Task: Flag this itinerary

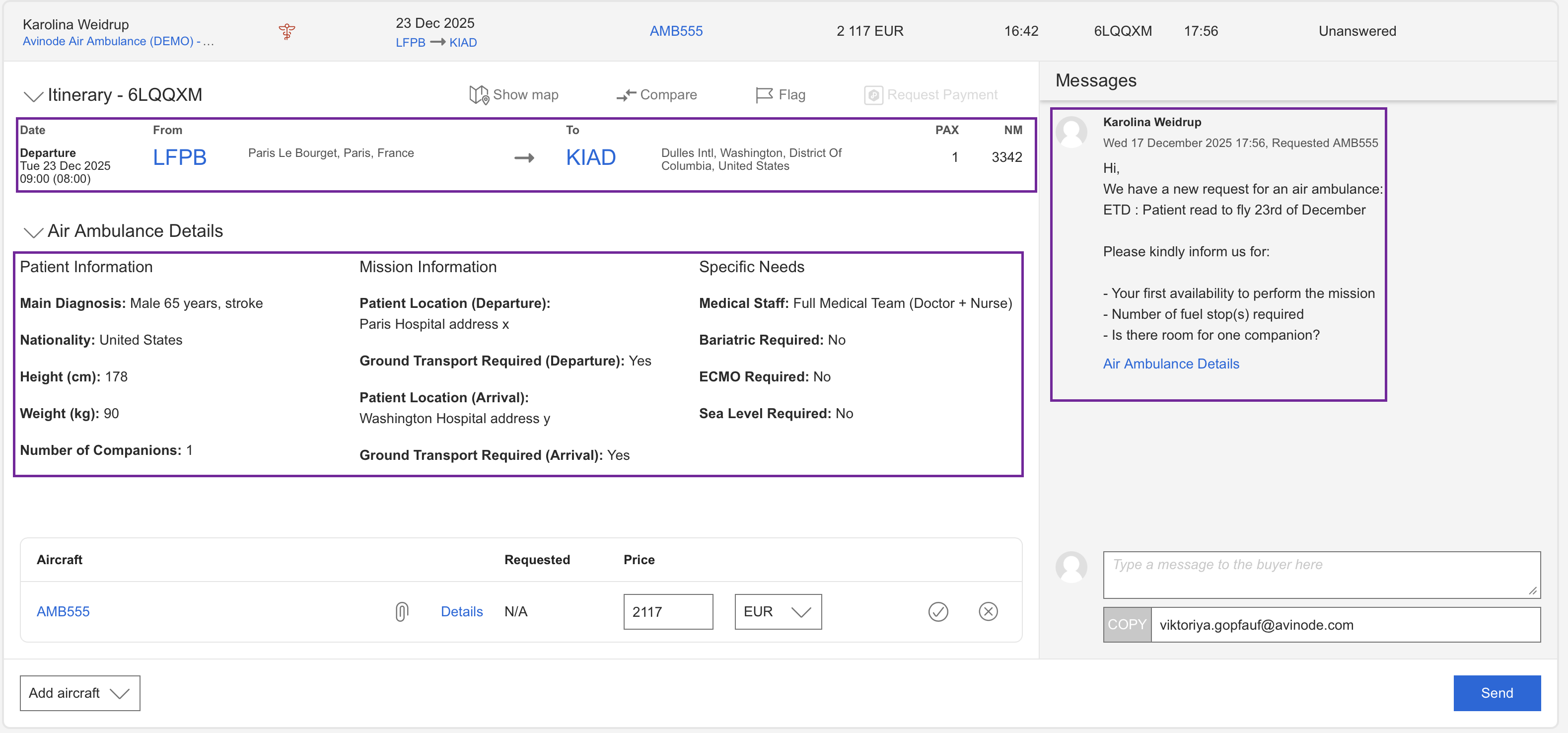Action: point(781,95)
